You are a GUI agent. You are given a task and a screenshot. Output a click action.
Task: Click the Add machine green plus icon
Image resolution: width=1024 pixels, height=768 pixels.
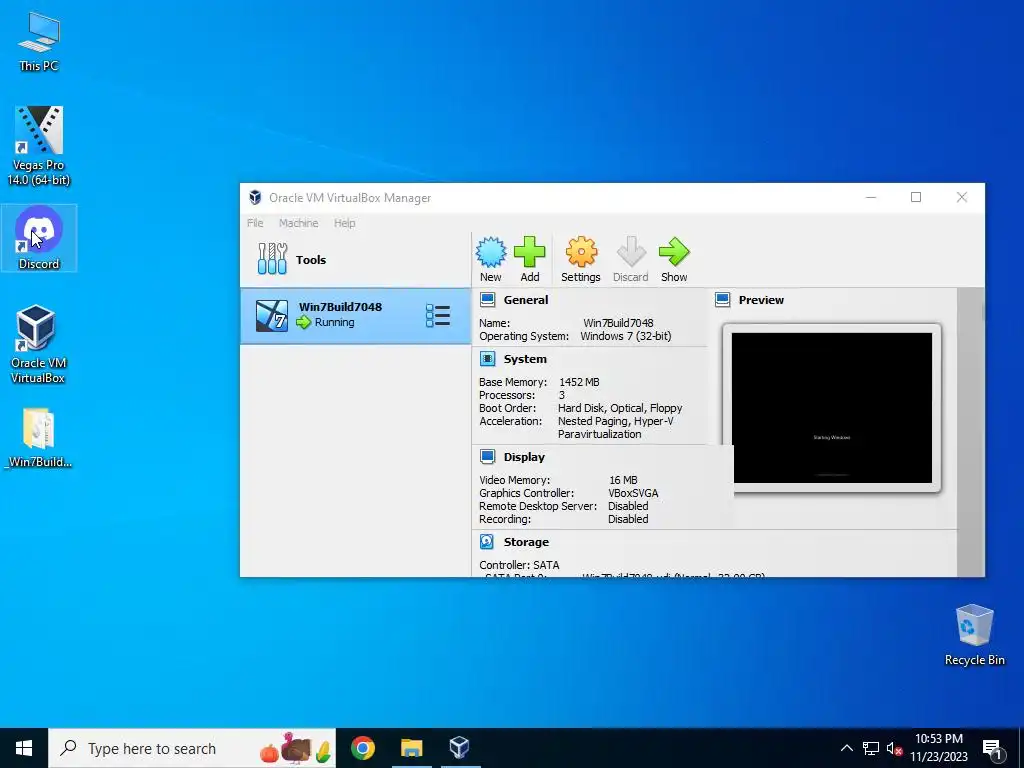530,252
